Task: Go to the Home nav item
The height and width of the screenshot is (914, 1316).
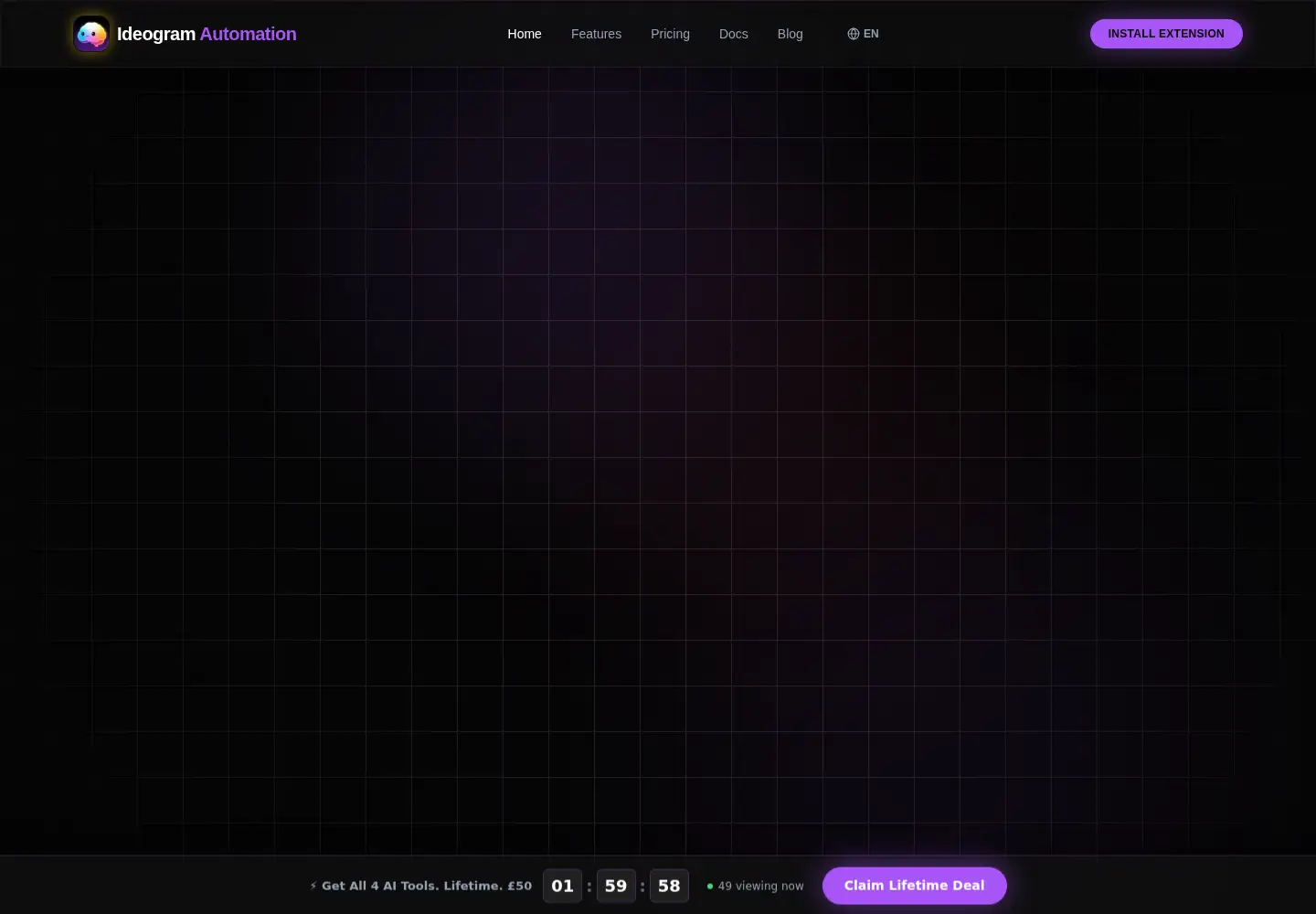Action: point(525,34)
